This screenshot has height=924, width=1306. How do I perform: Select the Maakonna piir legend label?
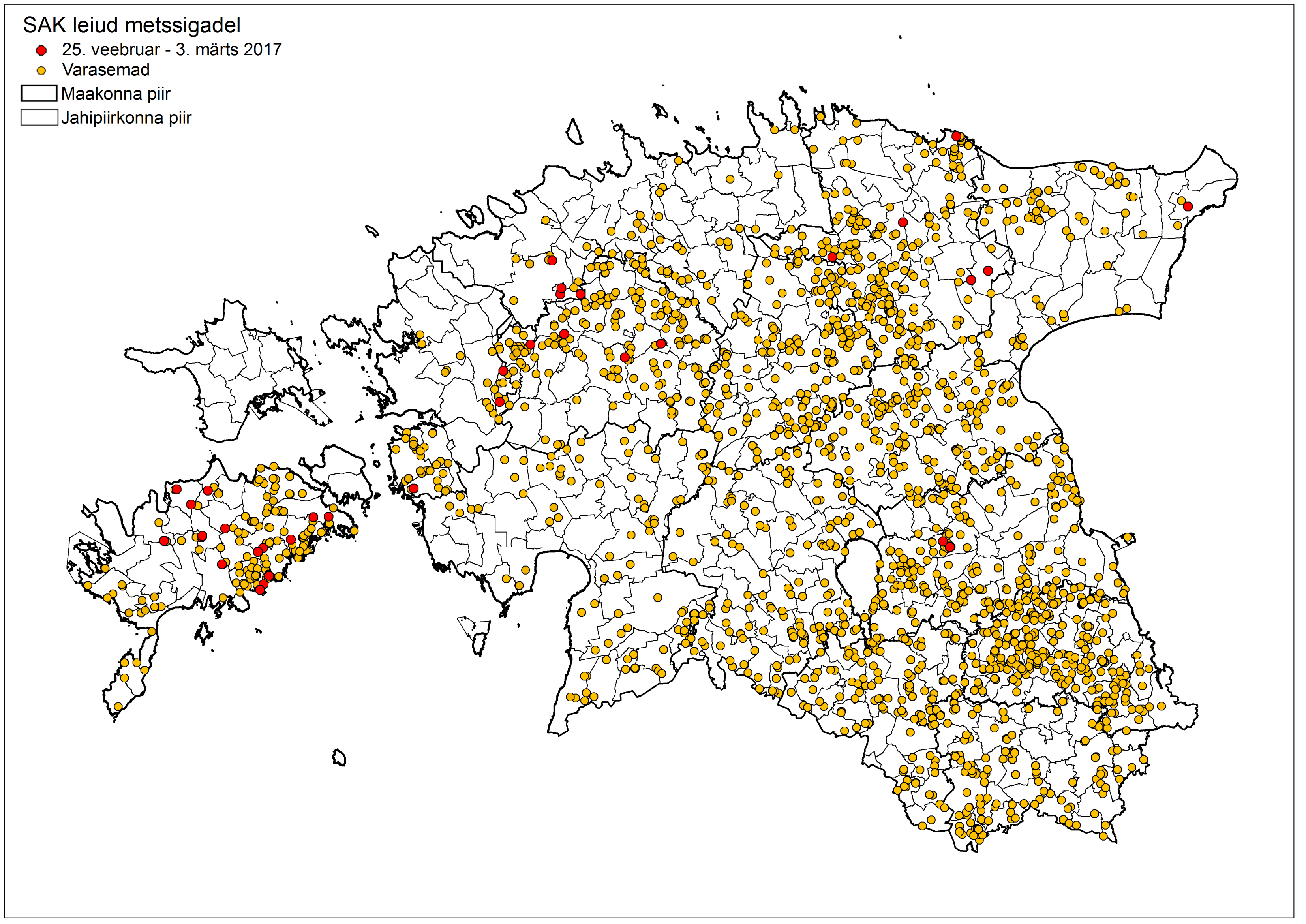[x=115, y=94]
